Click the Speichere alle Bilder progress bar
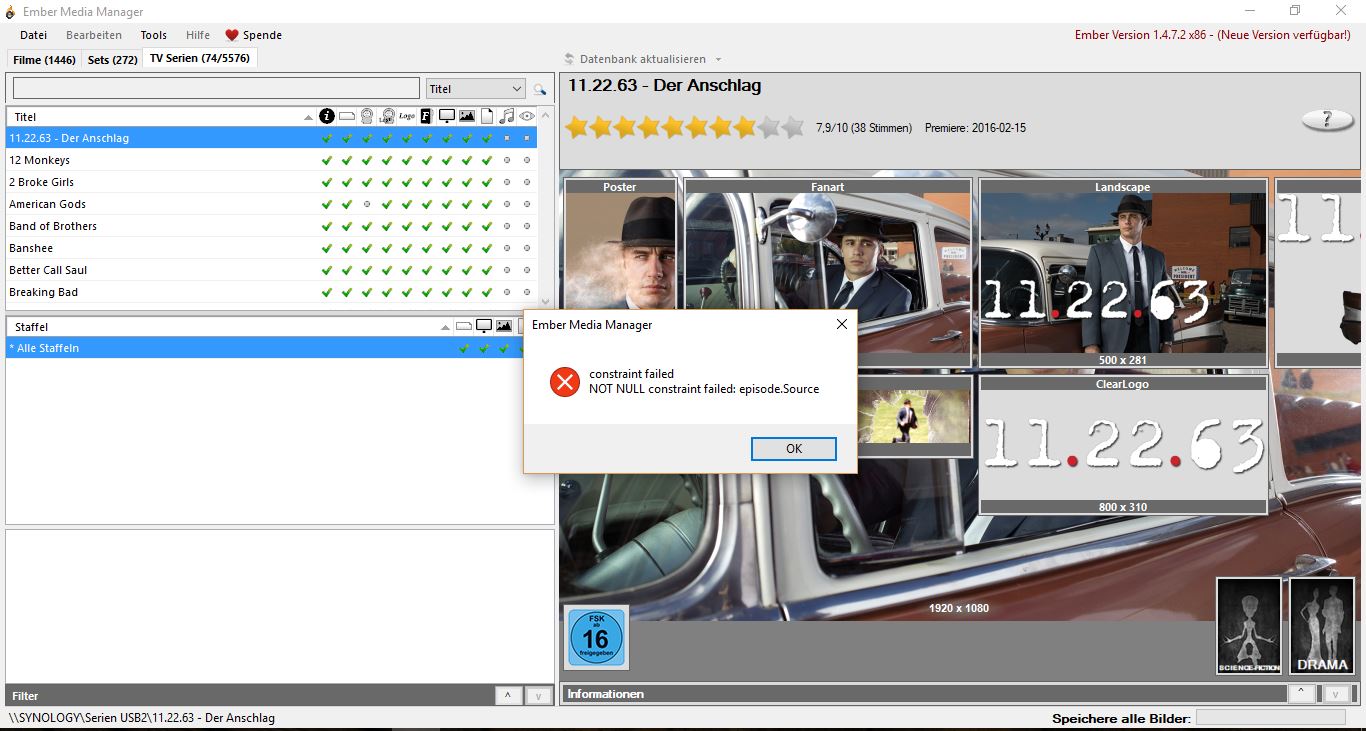Viewport: 1366px width, 731px height. click(x=1271, y=718)
